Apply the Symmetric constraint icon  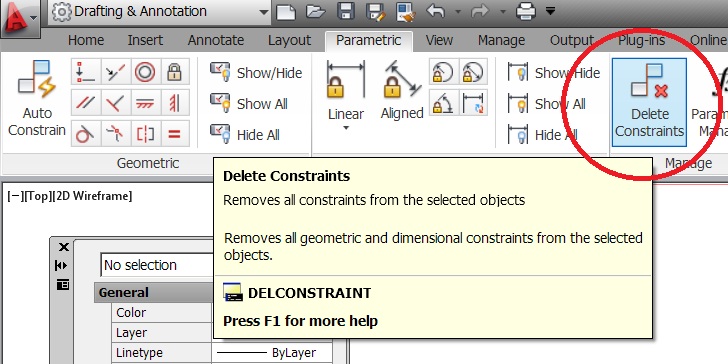pos(145,134)
